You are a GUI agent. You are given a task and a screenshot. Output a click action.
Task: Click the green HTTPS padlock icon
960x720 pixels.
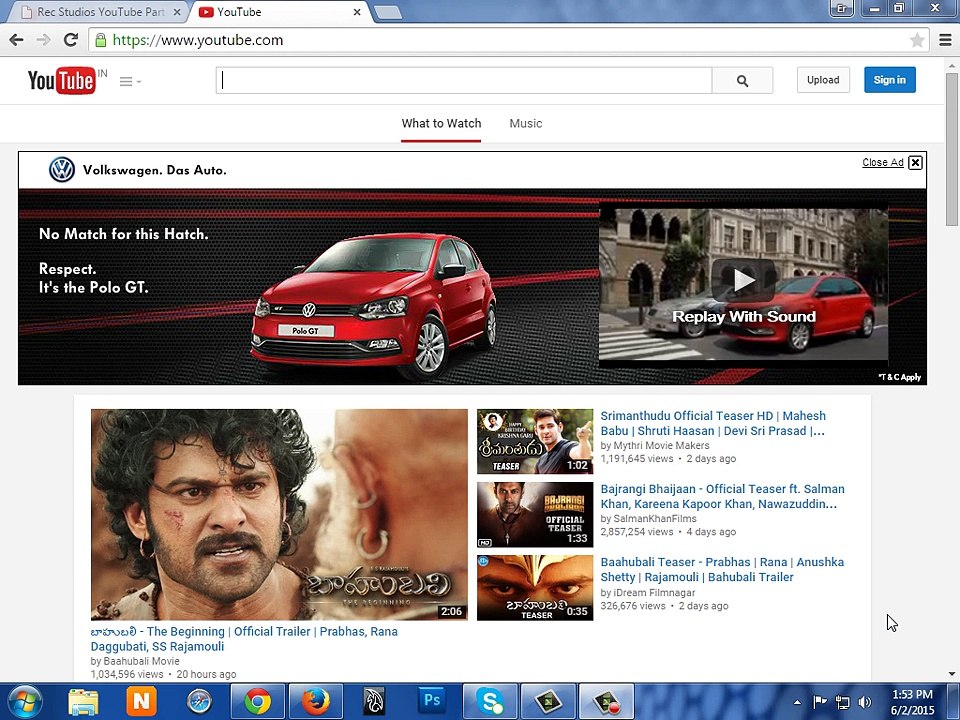pos(100,40)
